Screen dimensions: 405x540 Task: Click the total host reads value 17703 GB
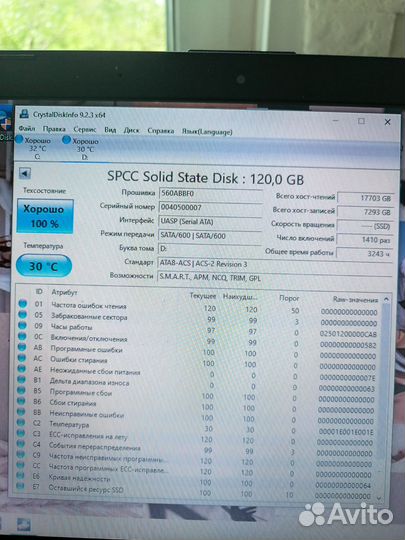(365, 198)
